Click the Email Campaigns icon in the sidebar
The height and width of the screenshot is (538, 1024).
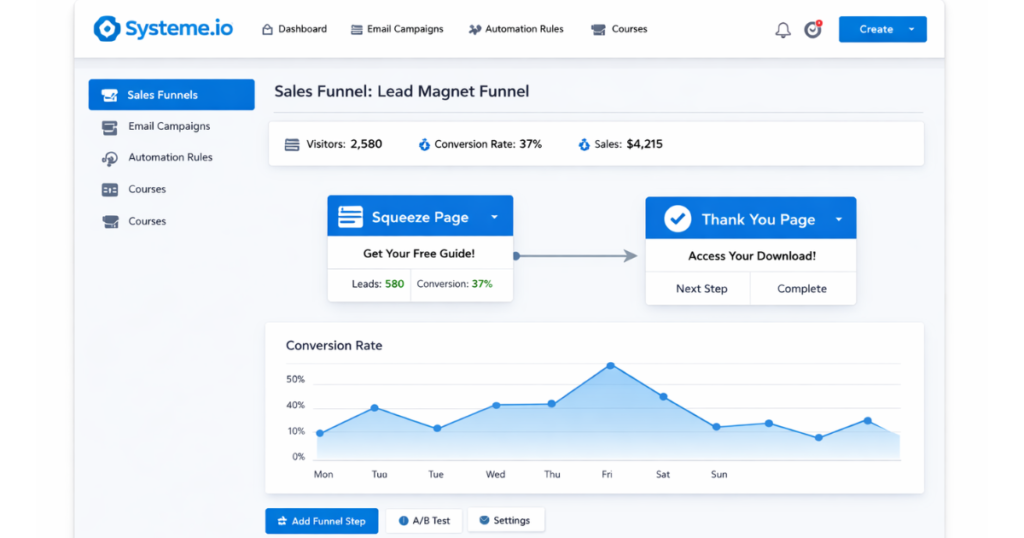tap(109, 127)
